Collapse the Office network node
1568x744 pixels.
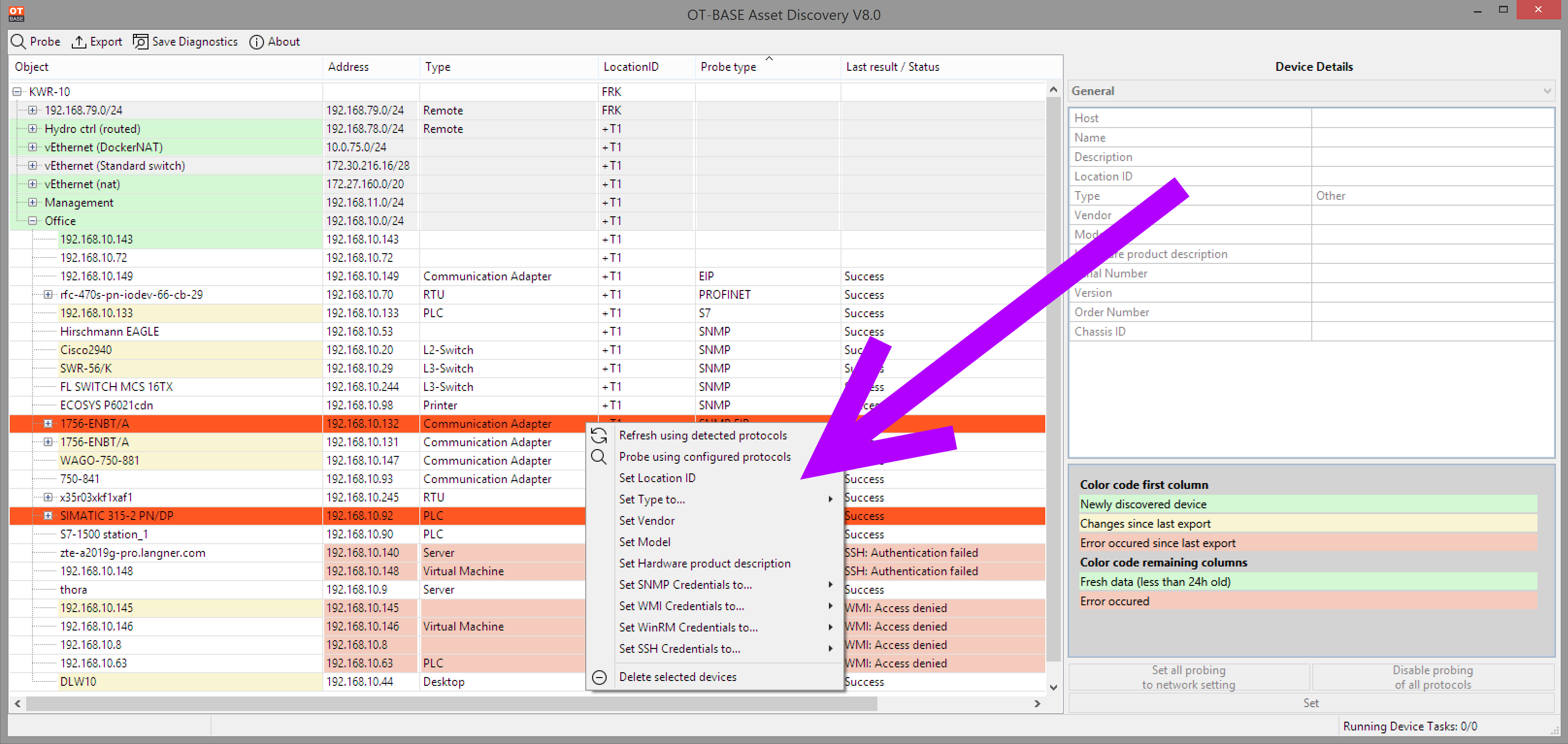coord(33,221)
